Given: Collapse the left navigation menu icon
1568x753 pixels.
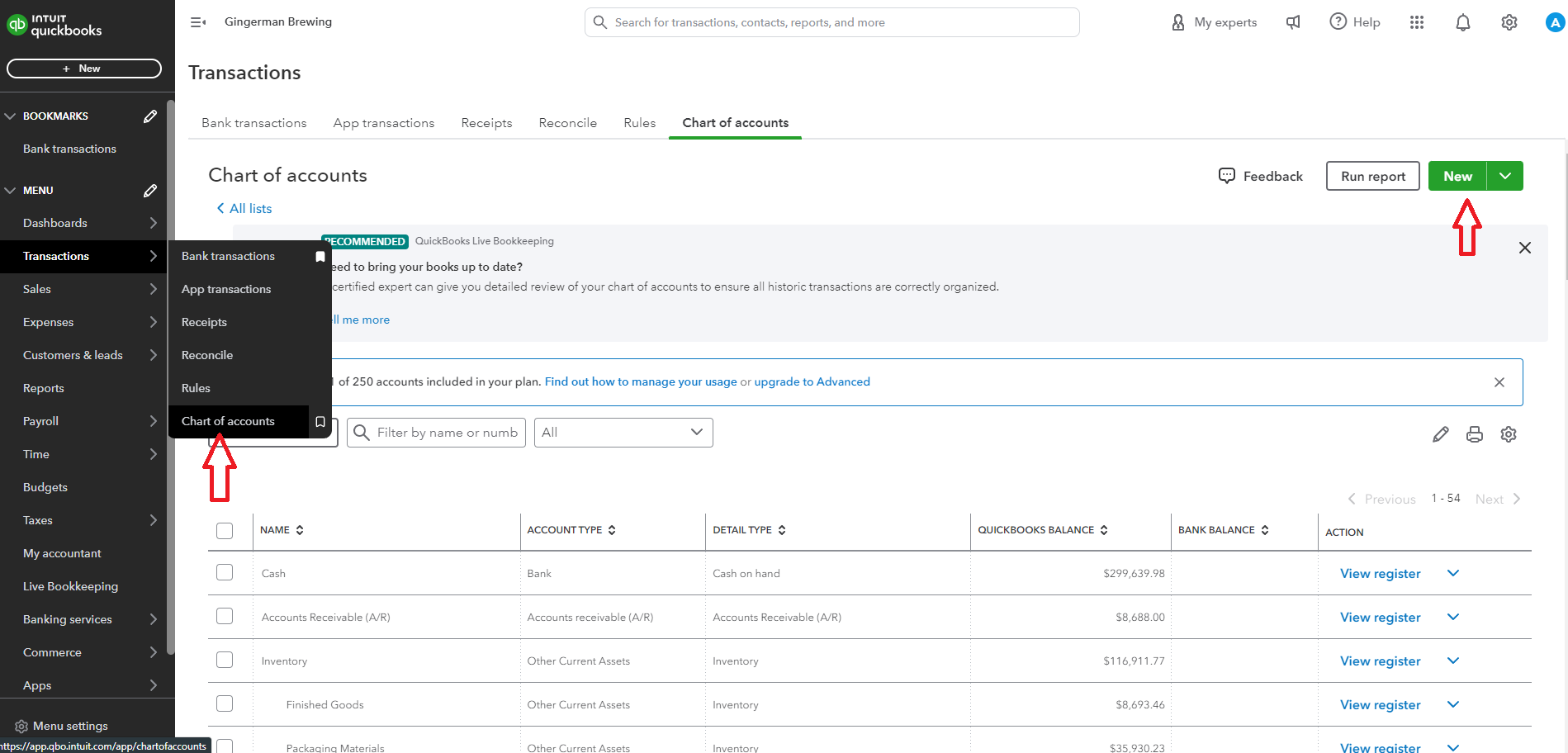Looking at the screenshot, I should [198, 22].
